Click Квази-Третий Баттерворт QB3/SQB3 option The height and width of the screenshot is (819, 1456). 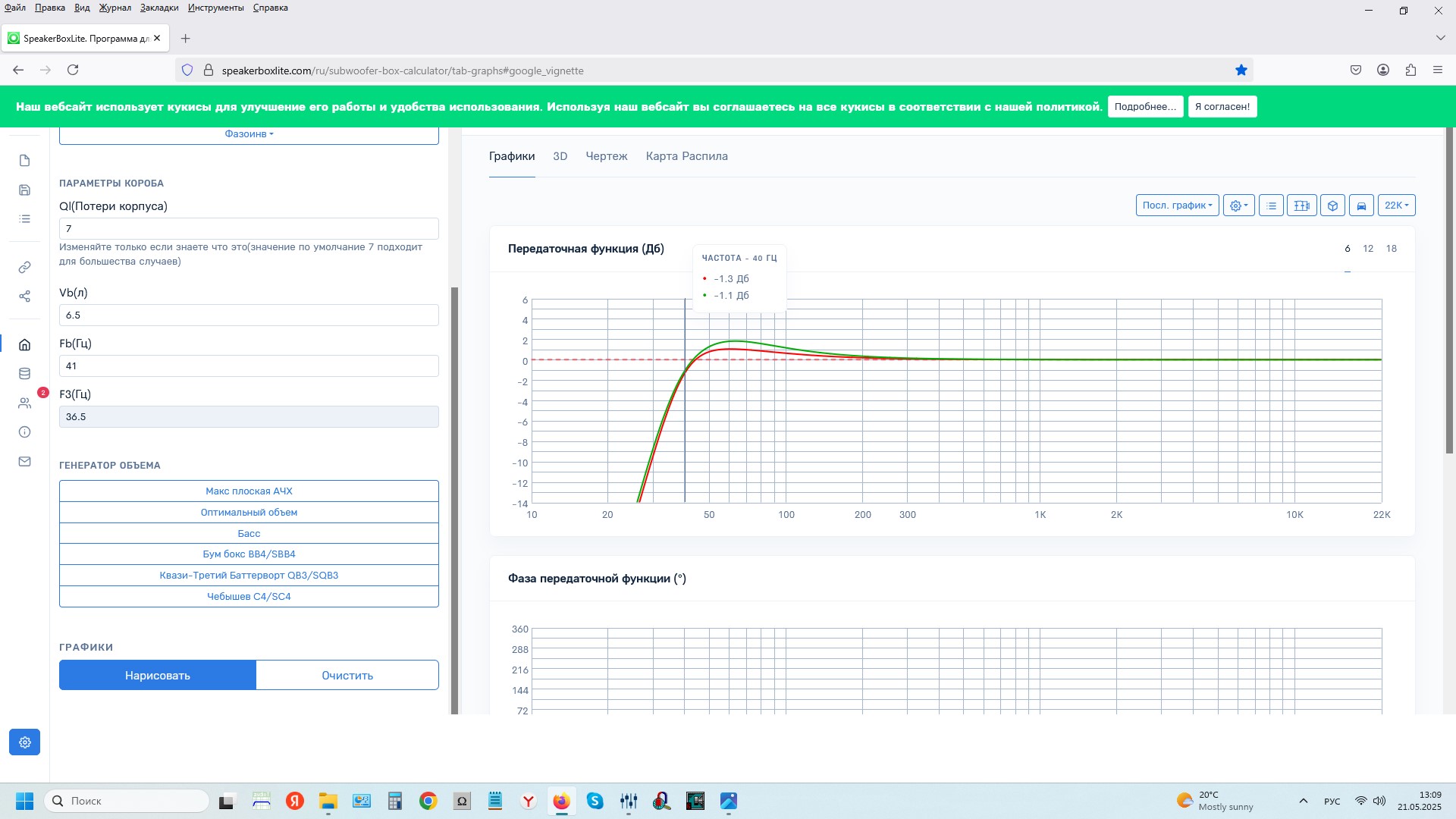249,576
